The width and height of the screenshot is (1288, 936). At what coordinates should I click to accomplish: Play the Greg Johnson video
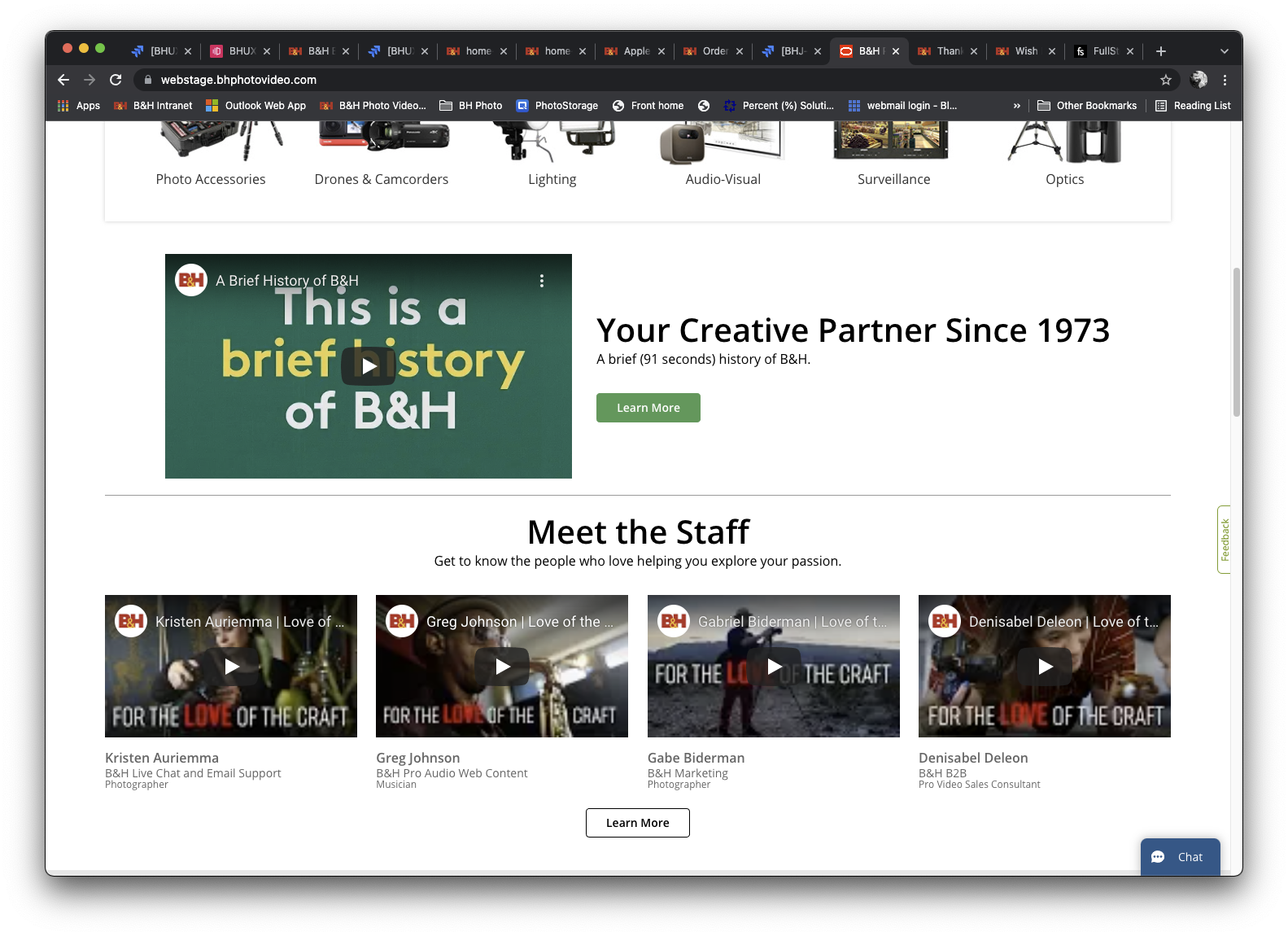(x=503, y=667)
